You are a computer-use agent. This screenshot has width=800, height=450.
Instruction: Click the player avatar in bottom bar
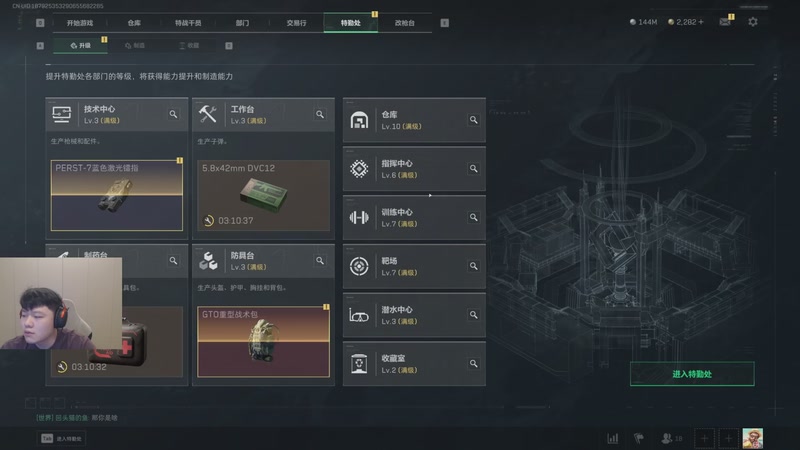point(753,438)
